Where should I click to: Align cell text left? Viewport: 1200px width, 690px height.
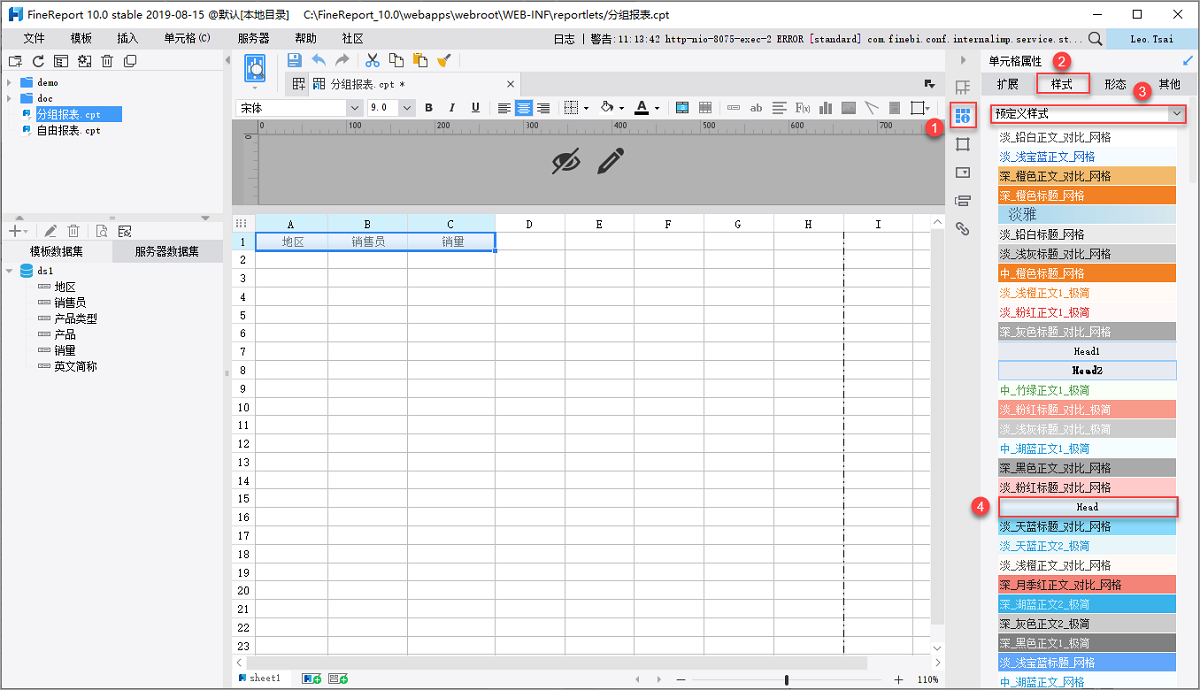[504, 107]
